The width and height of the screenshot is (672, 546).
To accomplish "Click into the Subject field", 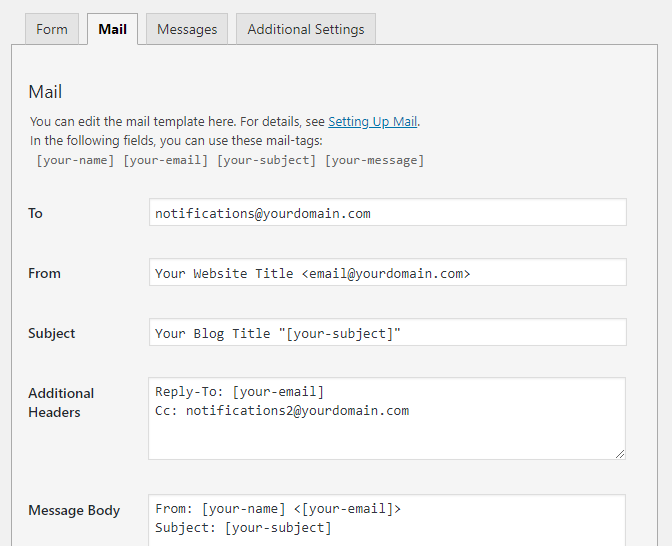I will 387,333.
